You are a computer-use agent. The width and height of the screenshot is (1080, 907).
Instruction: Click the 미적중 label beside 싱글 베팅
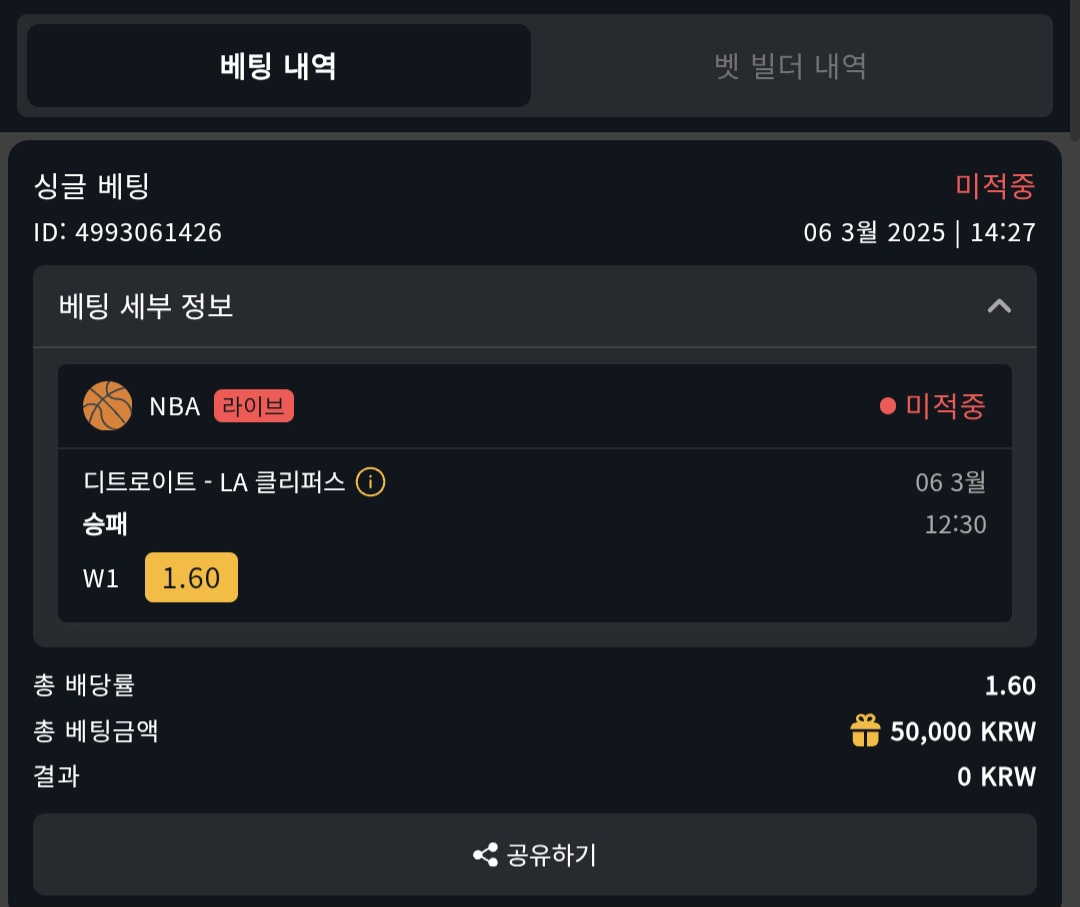point(994,186)
